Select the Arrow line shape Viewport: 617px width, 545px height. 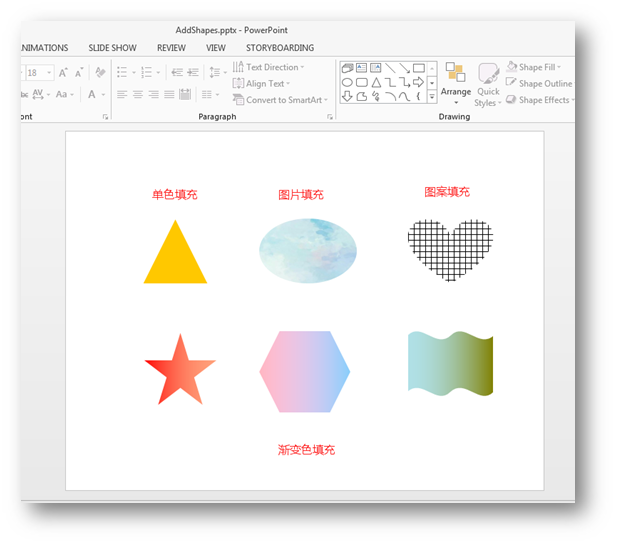(405, 68)
